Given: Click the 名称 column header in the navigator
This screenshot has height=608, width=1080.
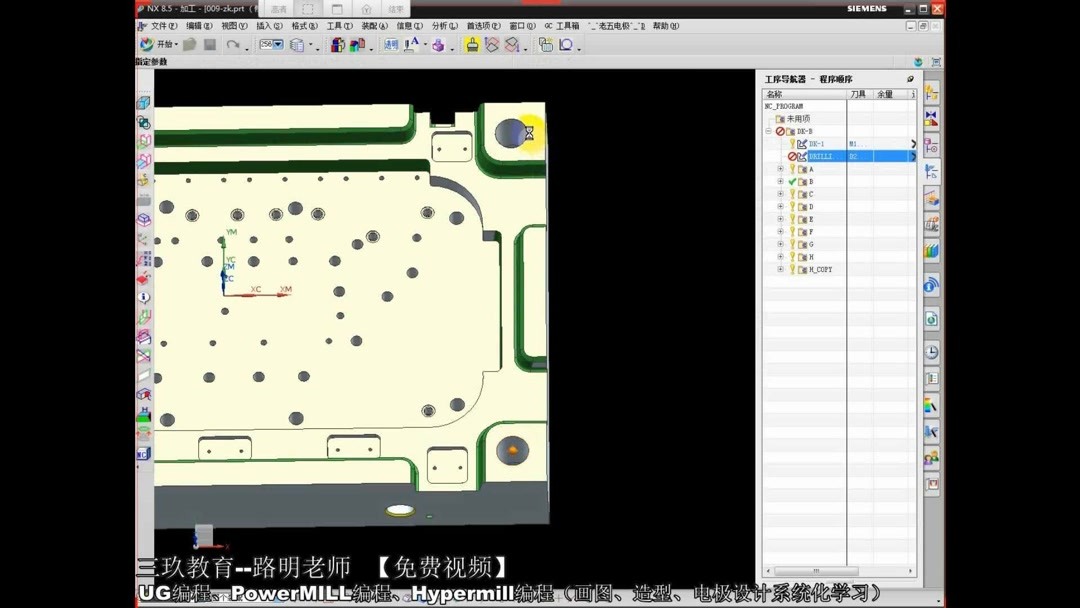Looking at the screenshot, I should [775, 92].
